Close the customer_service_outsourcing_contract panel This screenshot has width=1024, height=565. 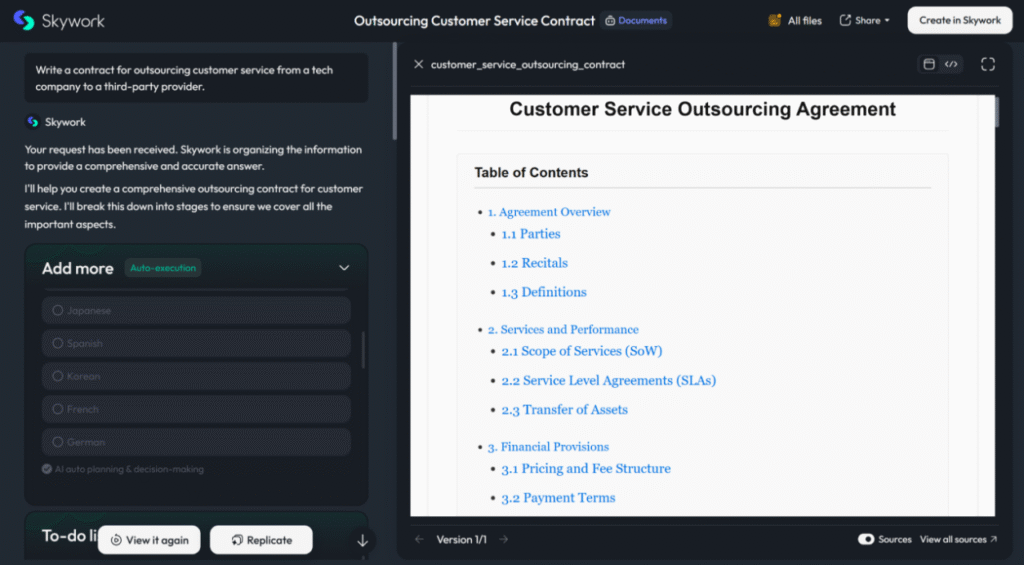[418, 64]
